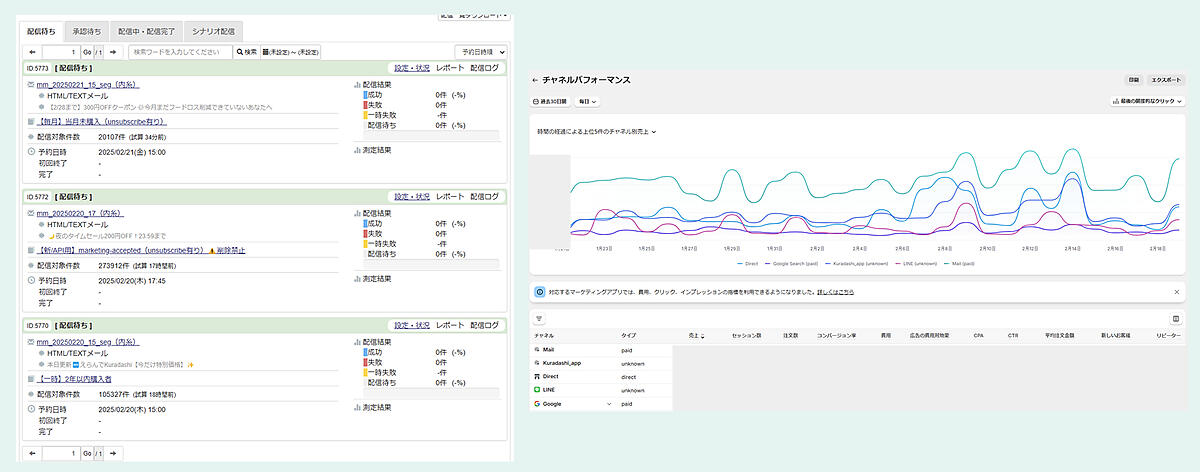Open the 予約日時順 sort dropdown
Screen dimensions: 1200x472
[481, 52]
